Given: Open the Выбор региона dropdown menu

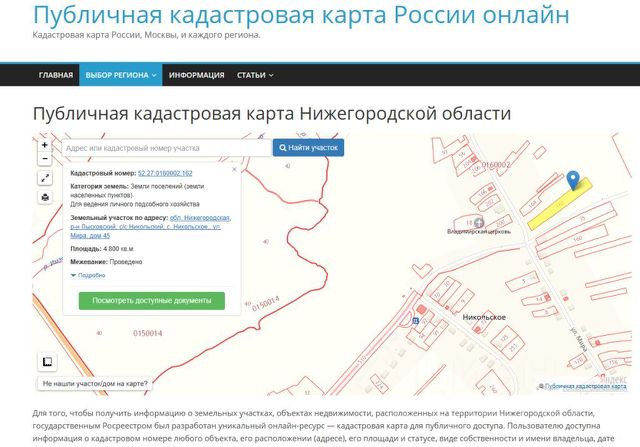Looking at the screenshot, I should click(121, 75).
